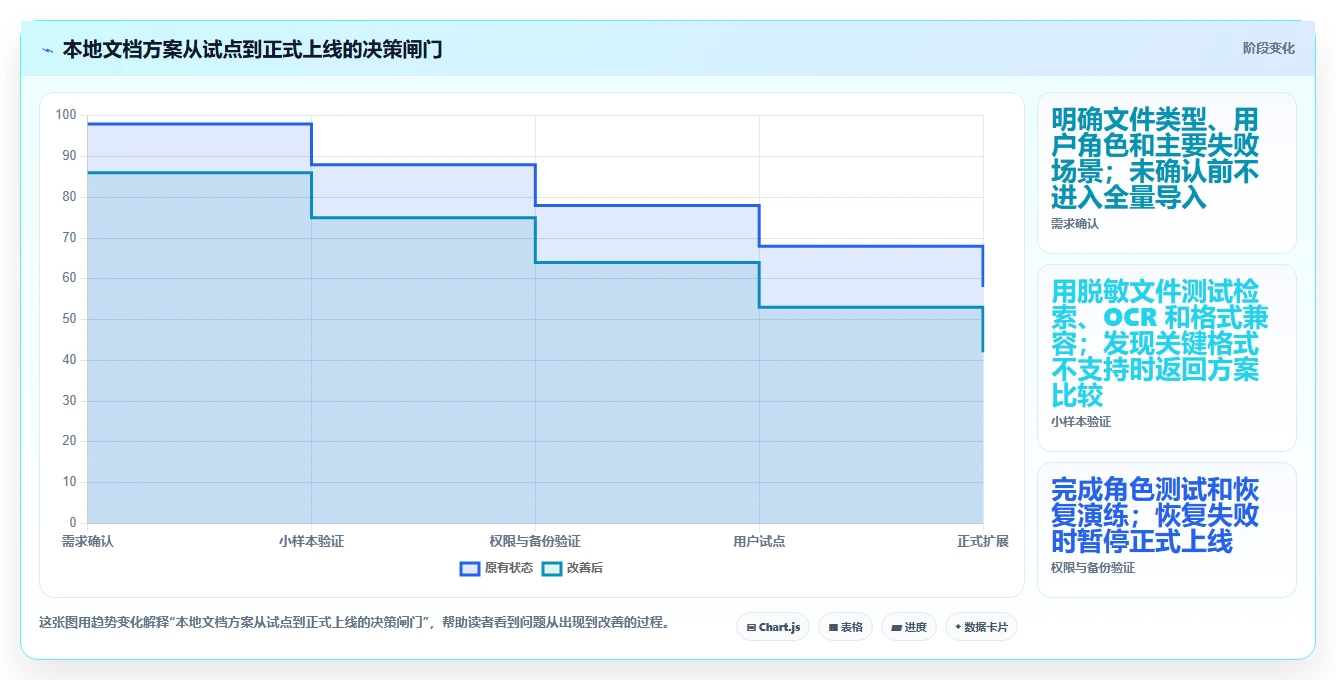1336x680 pixels.
Task: Toggle the 原有状态 legend series
Action: point(496,568)
